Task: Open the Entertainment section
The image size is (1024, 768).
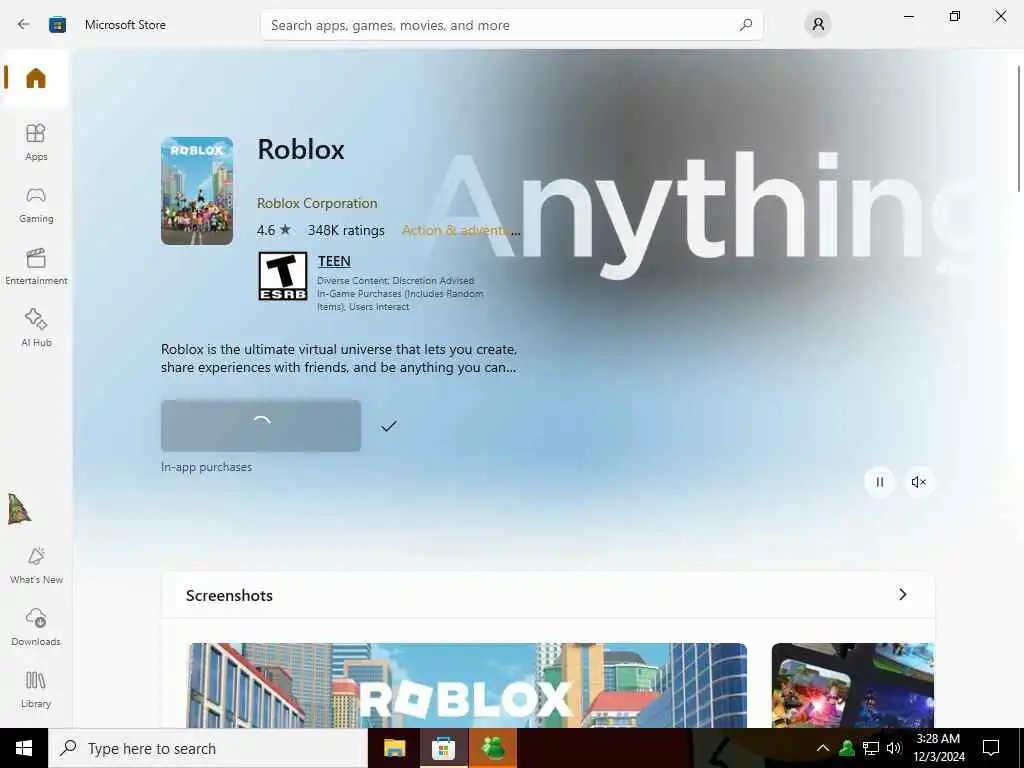Action: coord(36,266)
